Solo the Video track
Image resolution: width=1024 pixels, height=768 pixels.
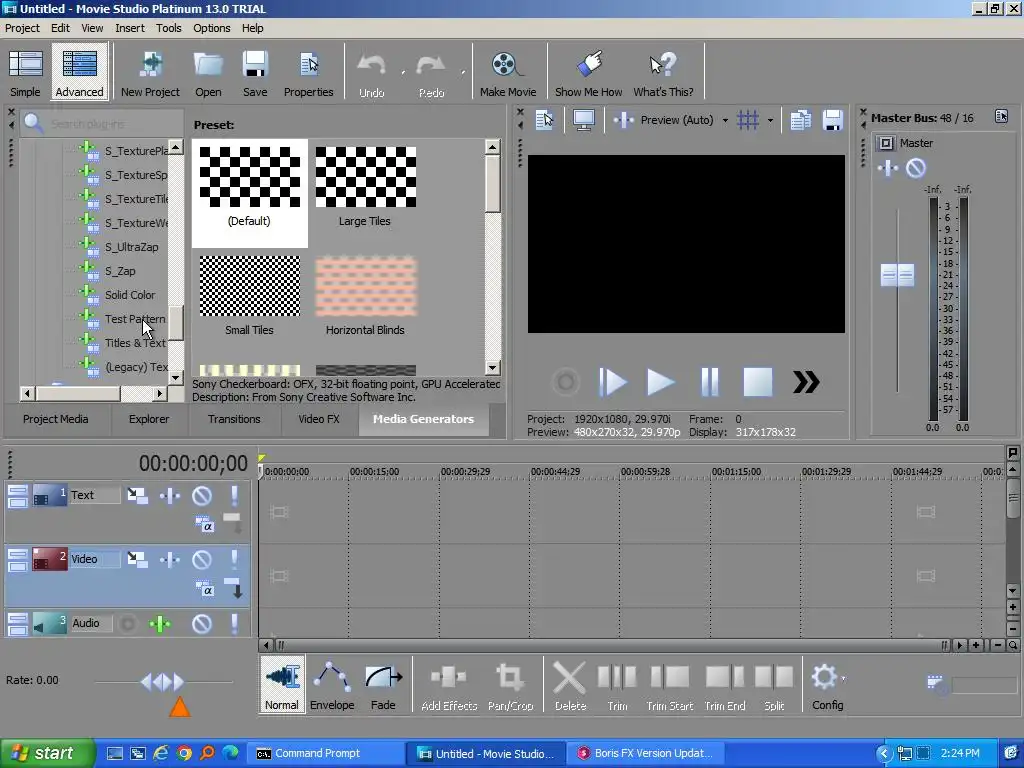234,560
